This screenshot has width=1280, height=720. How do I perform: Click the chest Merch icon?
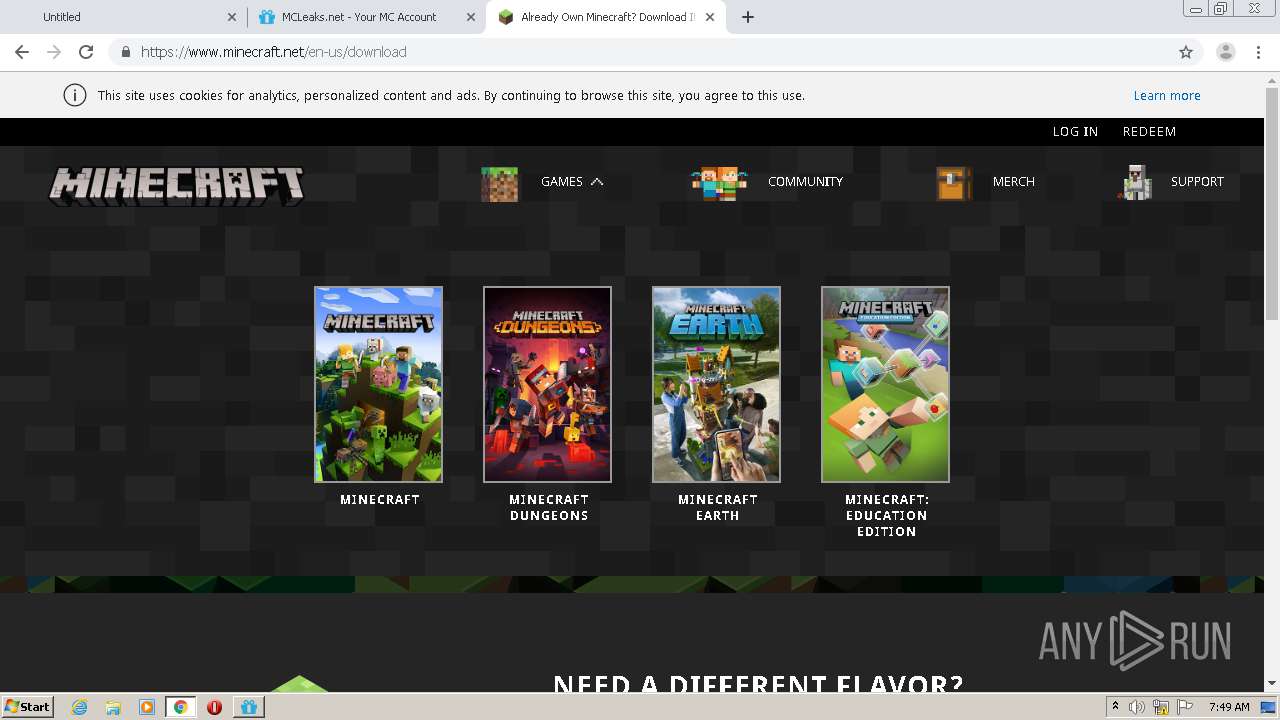954,183
